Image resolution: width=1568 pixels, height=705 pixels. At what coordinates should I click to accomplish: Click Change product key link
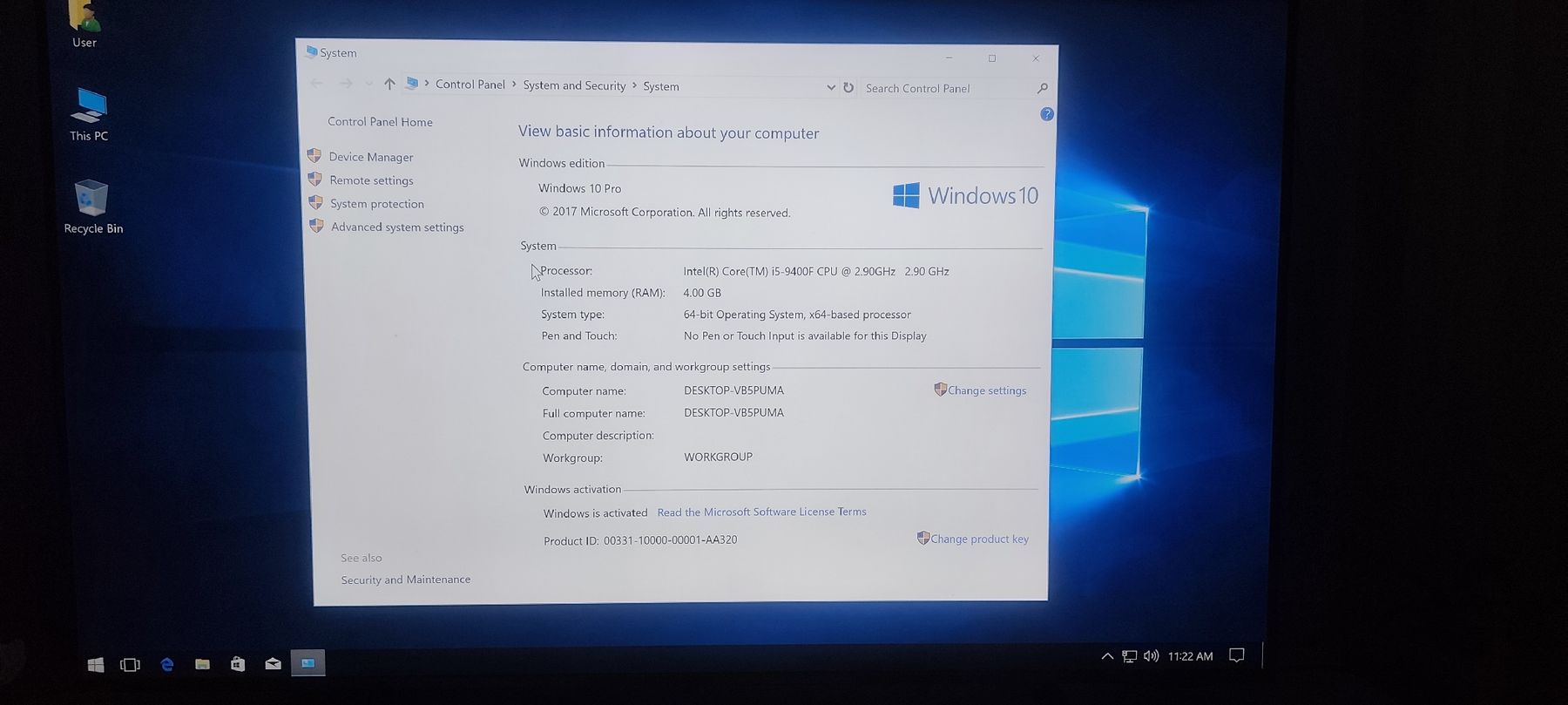tap(979, 539)
